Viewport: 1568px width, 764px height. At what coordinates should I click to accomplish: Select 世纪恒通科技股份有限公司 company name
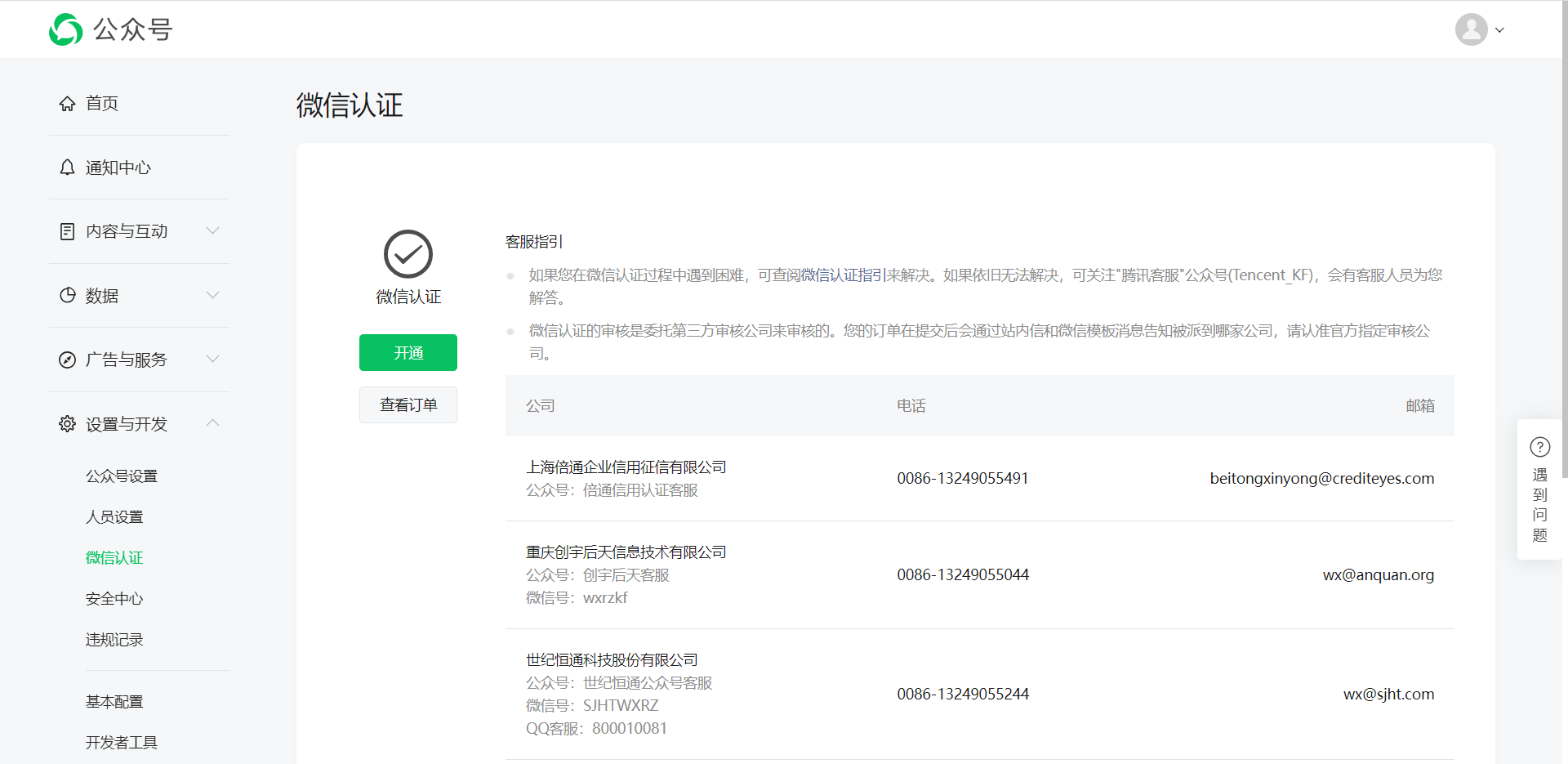pos(612,659)
